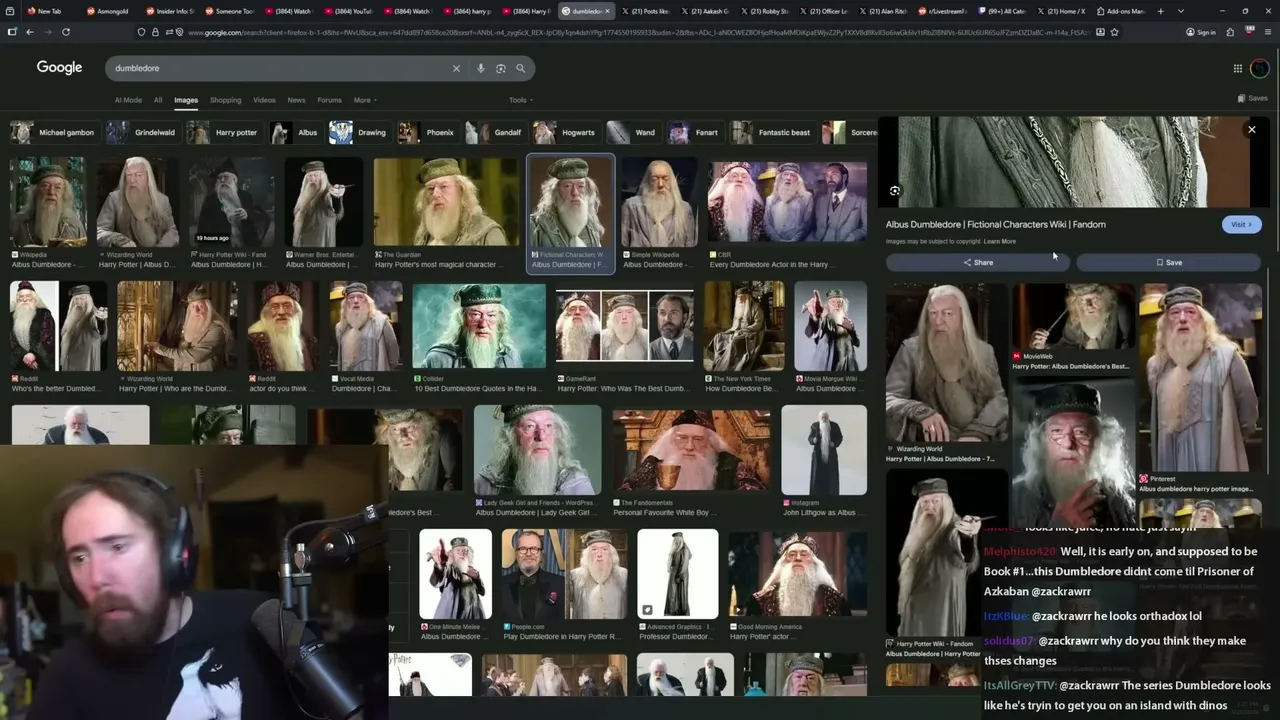The height and width of the screenshot is (720, 1280).
Task: Click the Google logo
Action: pos(59,68)
